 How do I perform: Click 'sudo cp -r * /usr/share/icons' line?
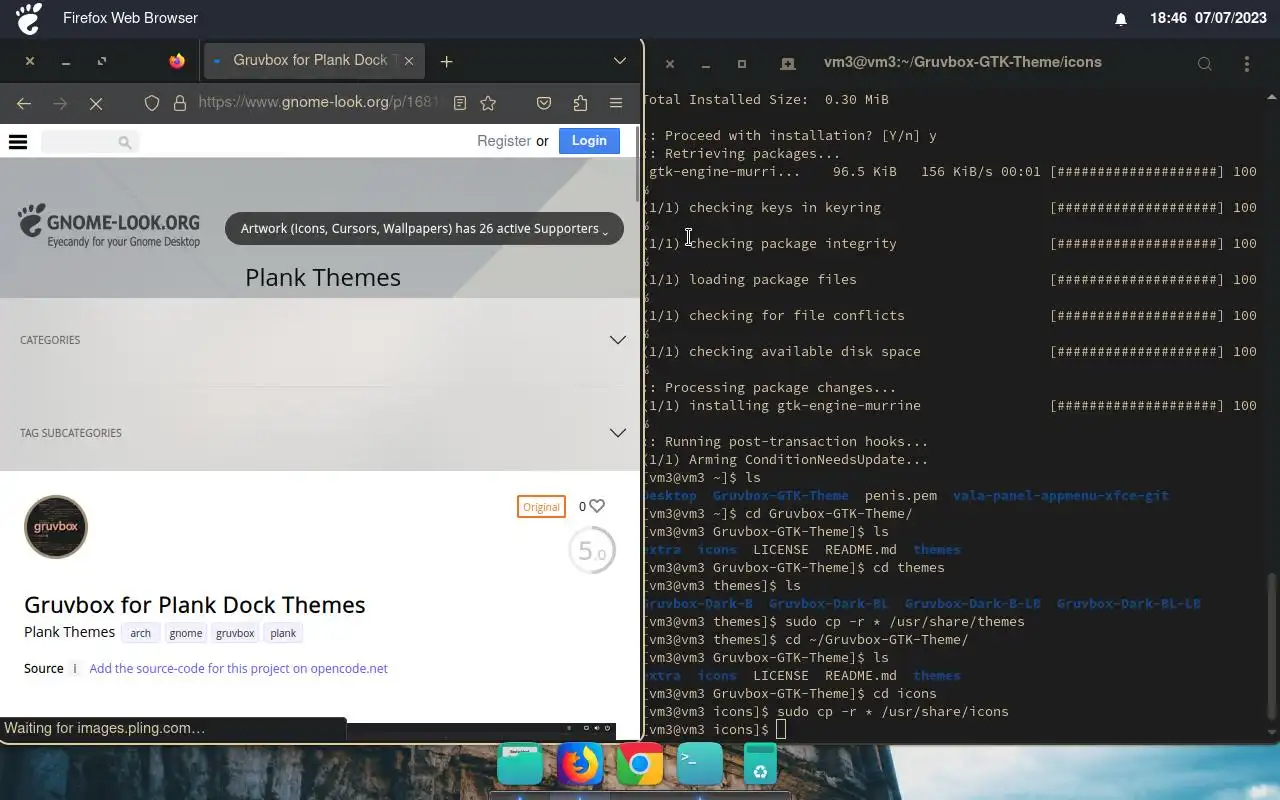click(892, 712)
